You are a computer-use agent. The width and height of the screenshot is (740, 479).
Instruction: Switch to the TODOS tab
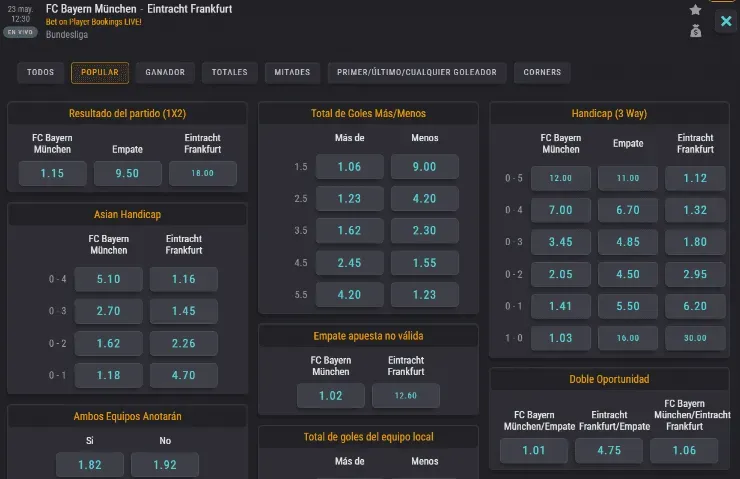pos(40,72)
